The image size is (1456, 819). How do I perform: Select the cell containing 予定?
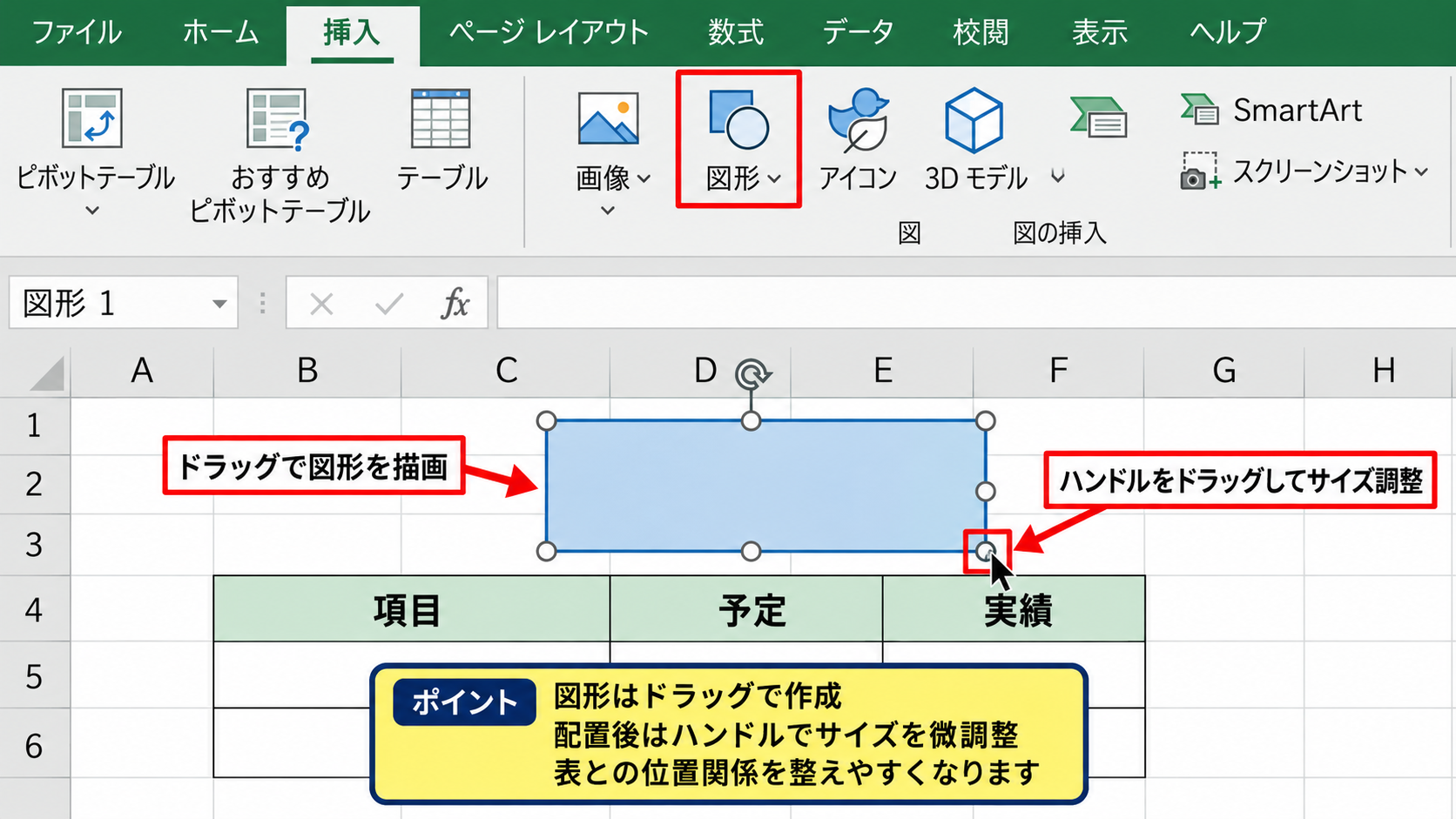point(746,609)
